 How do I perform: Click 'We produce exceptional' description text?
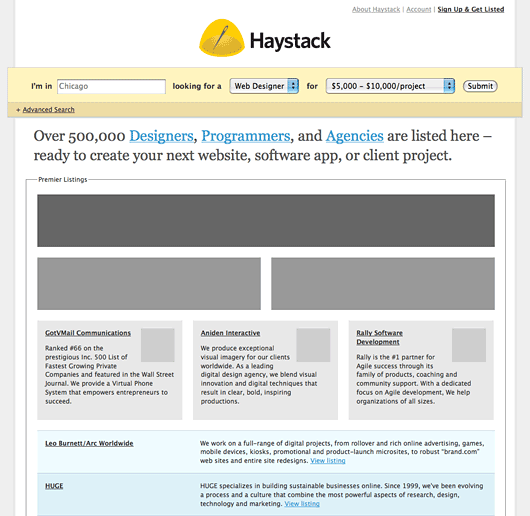(237, 348)
